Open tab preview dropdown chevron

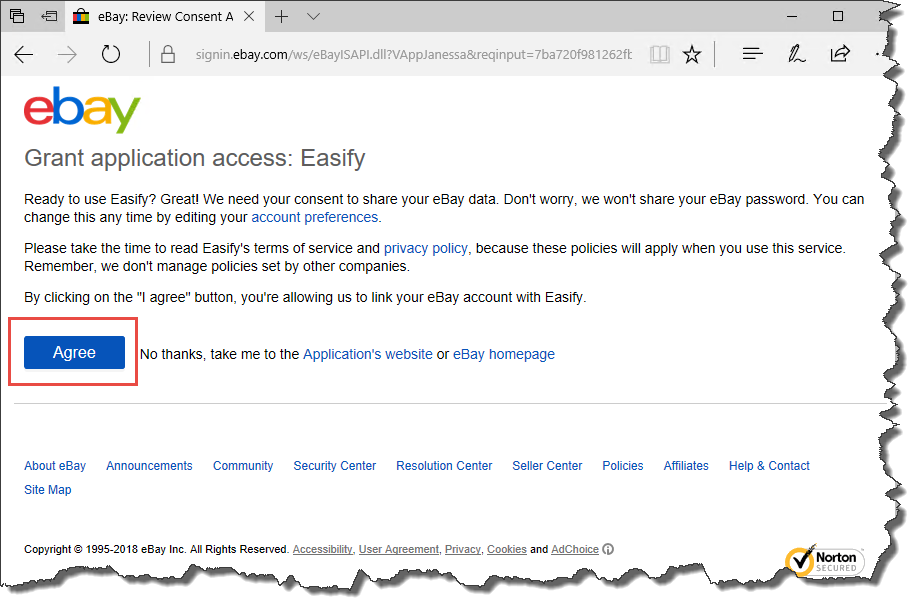click(x=313, y=16)
